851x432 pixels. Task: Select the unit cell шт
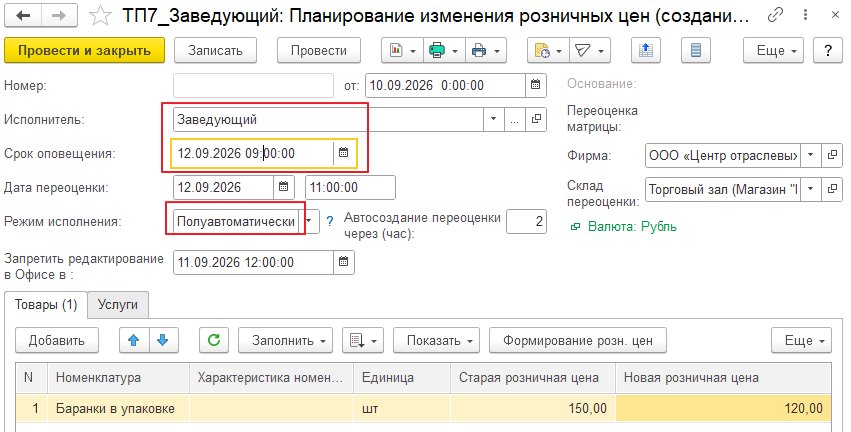click(402, 408)
